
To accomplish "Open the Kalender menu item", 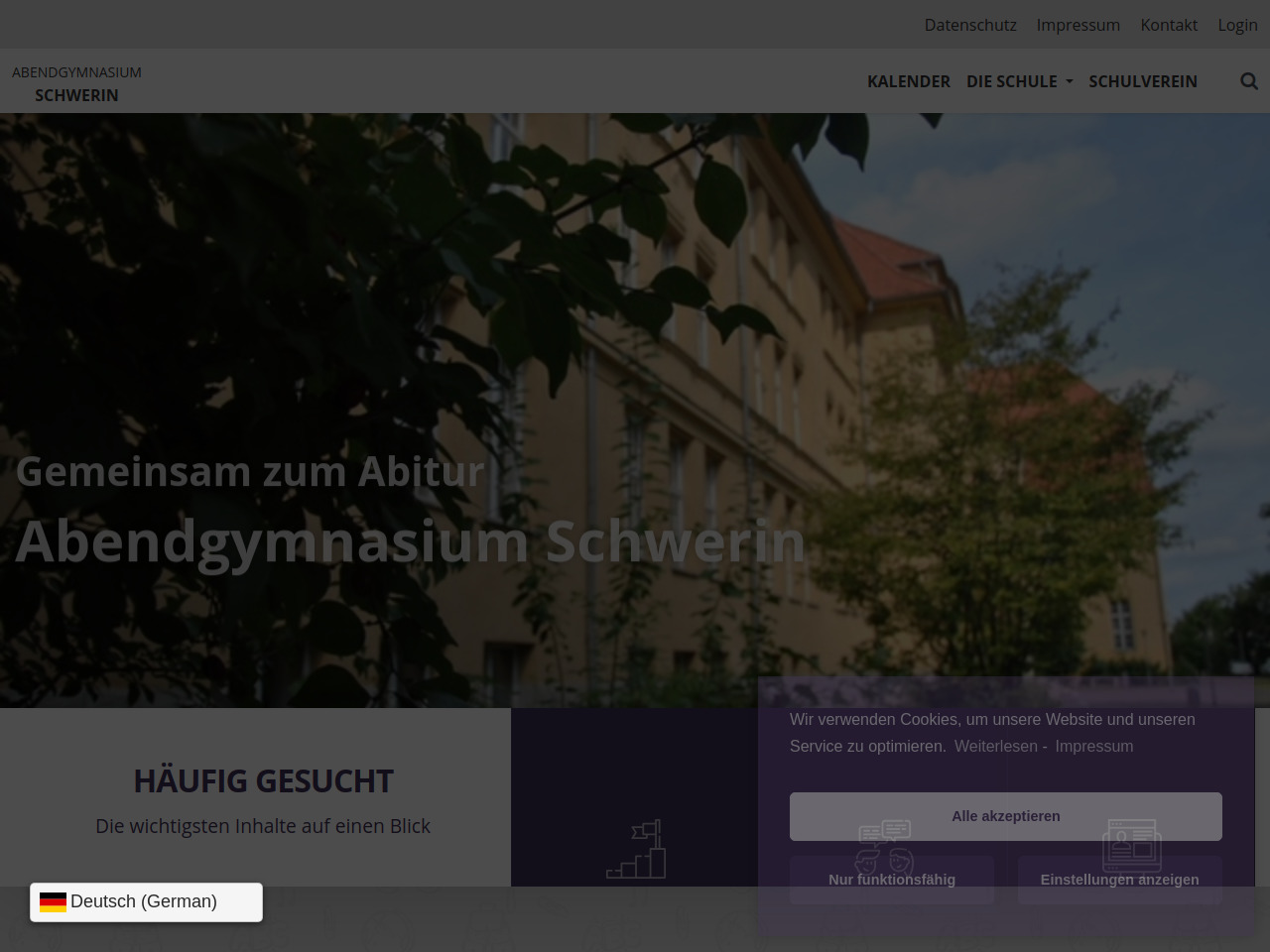I will tap(908, 81).
